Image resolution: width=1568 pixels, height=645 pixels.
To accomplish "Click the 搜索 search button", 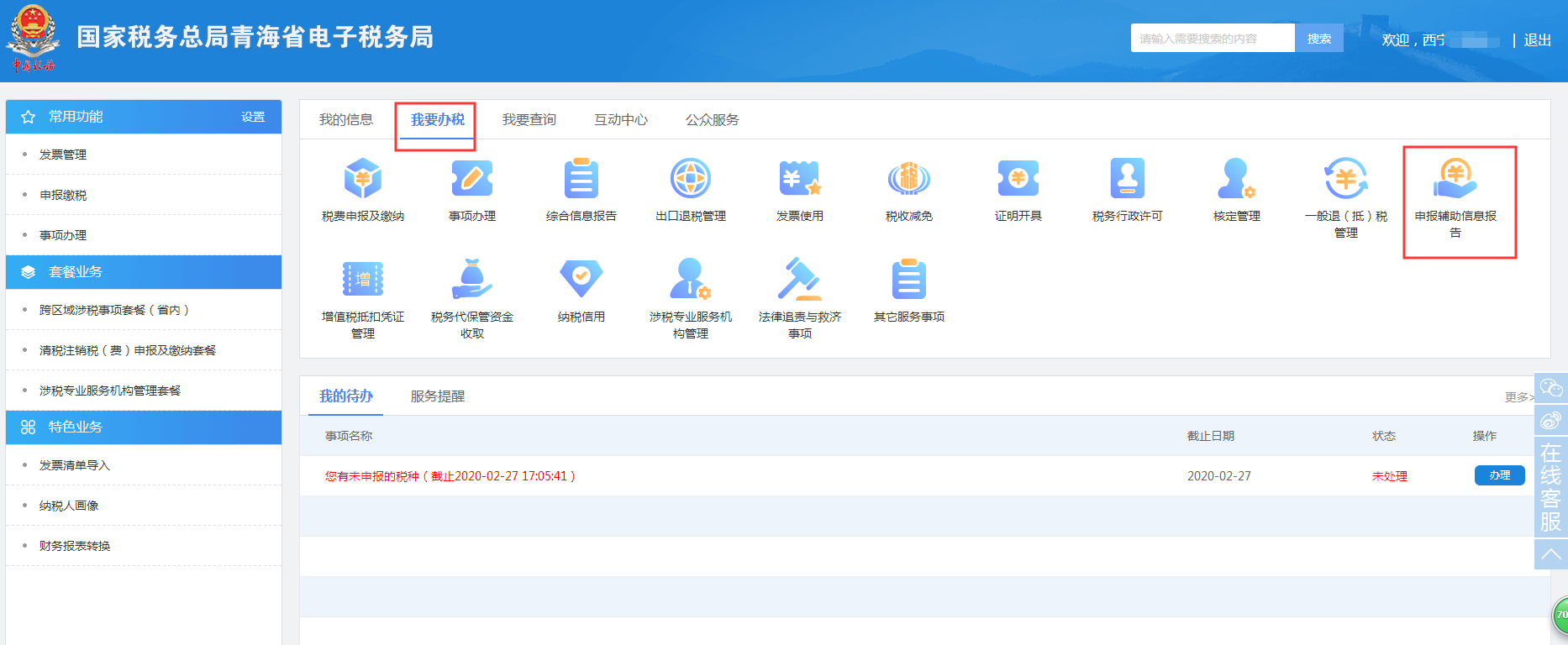I will click(1318, 38).
